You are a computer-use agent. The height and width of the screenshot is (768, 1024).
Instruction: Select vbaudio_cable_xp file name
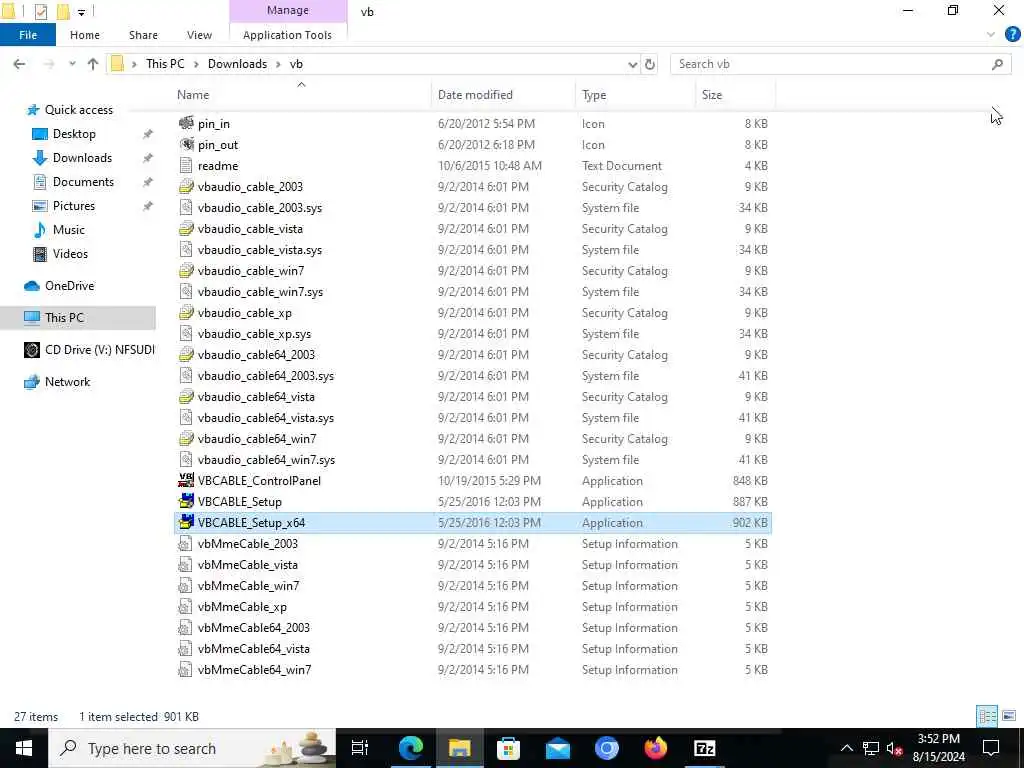pos(244,313)
